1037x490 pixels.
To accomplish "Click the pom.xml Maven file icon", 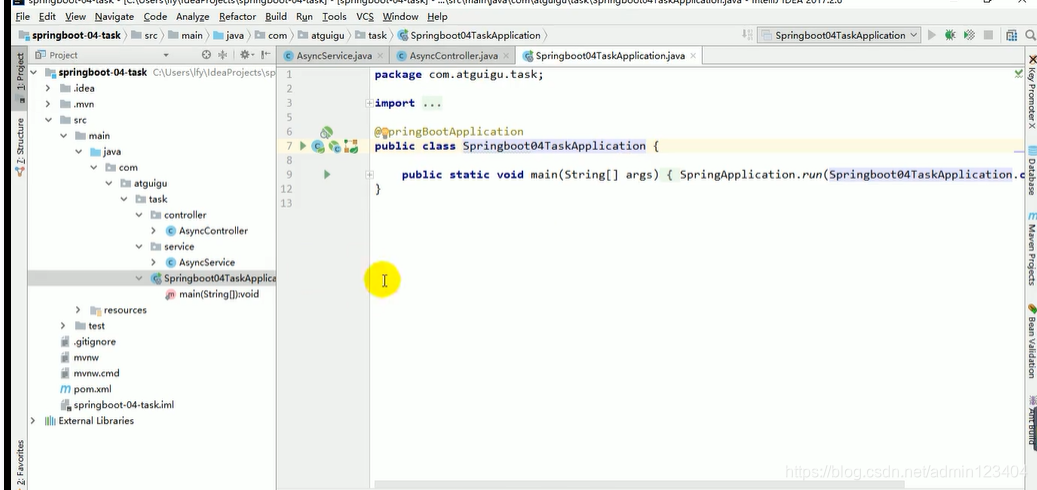I will 65,389.
